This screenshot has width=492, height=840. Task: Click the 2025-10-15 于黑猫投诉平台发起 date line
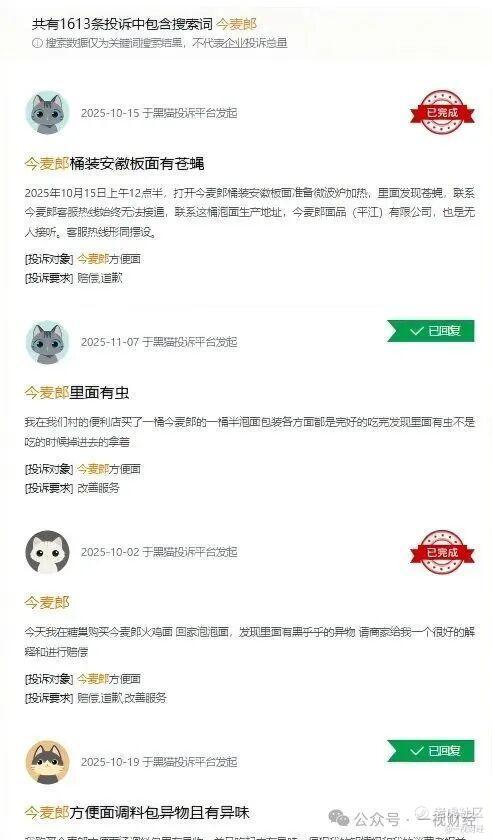tap(159, 113)
